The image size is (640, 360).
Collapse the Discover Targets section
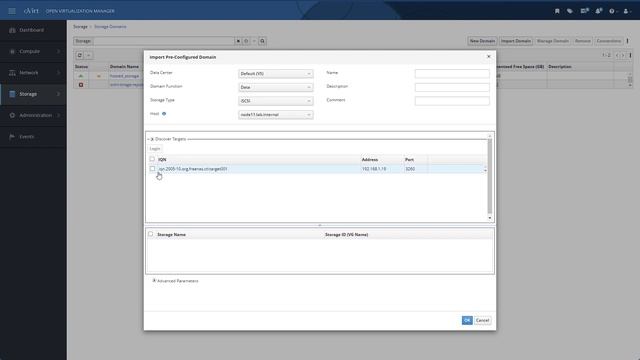(152, 139)
